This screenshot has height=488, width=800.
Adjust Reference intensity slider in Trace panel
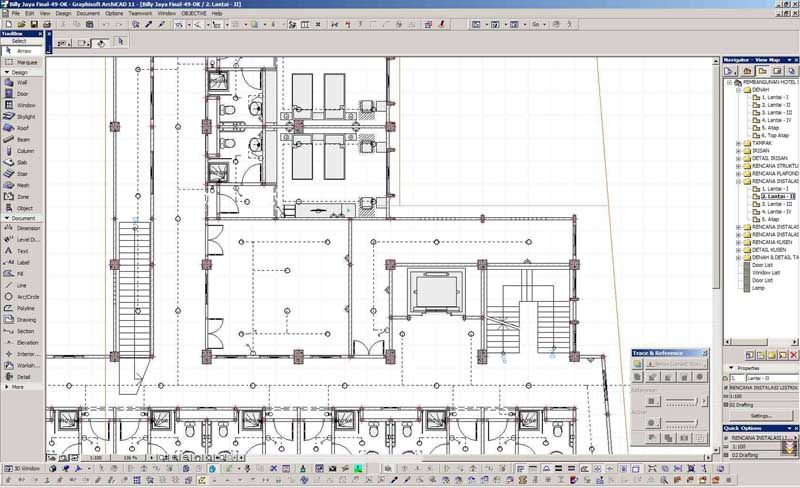click(682, 402)
